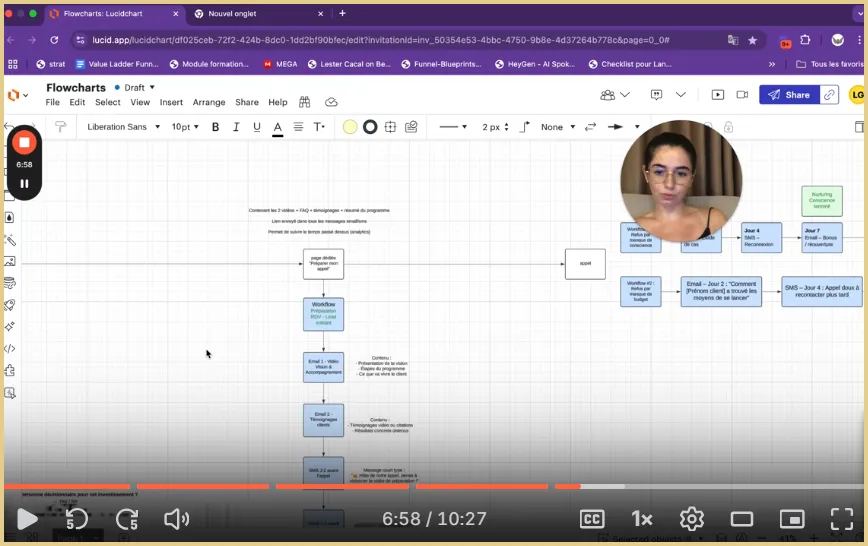Select the format painter icon

[x=60, y=127]
